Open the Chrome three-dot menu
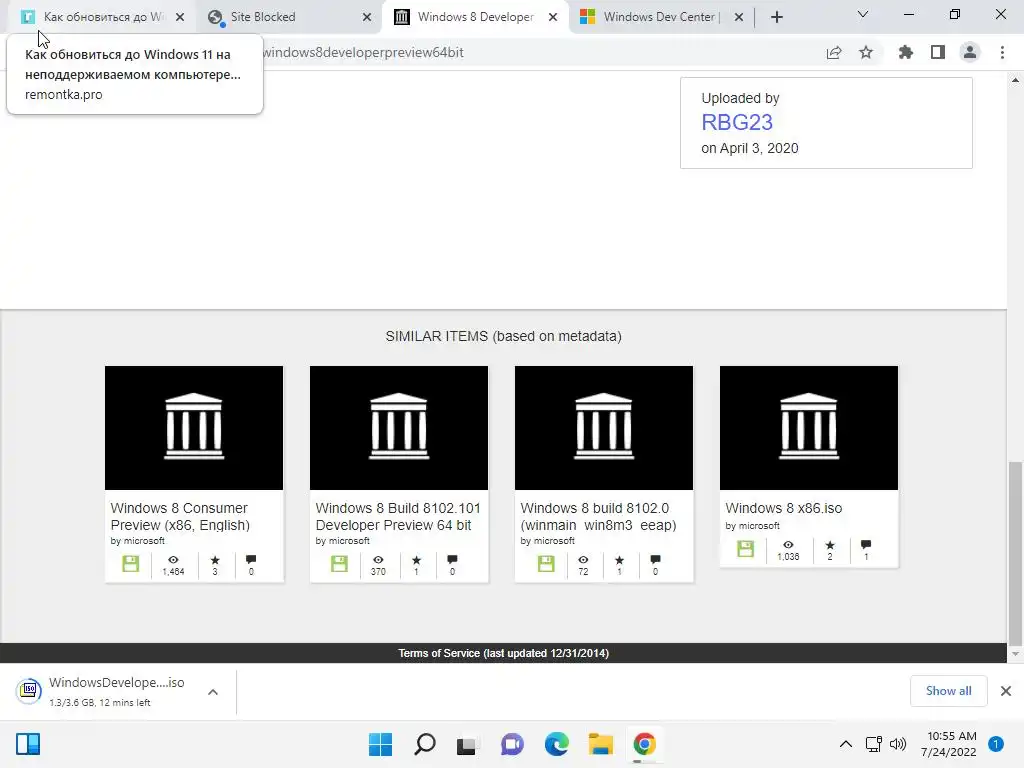This screenshot has width=1024, height=768. click(x=1002, y=52)
